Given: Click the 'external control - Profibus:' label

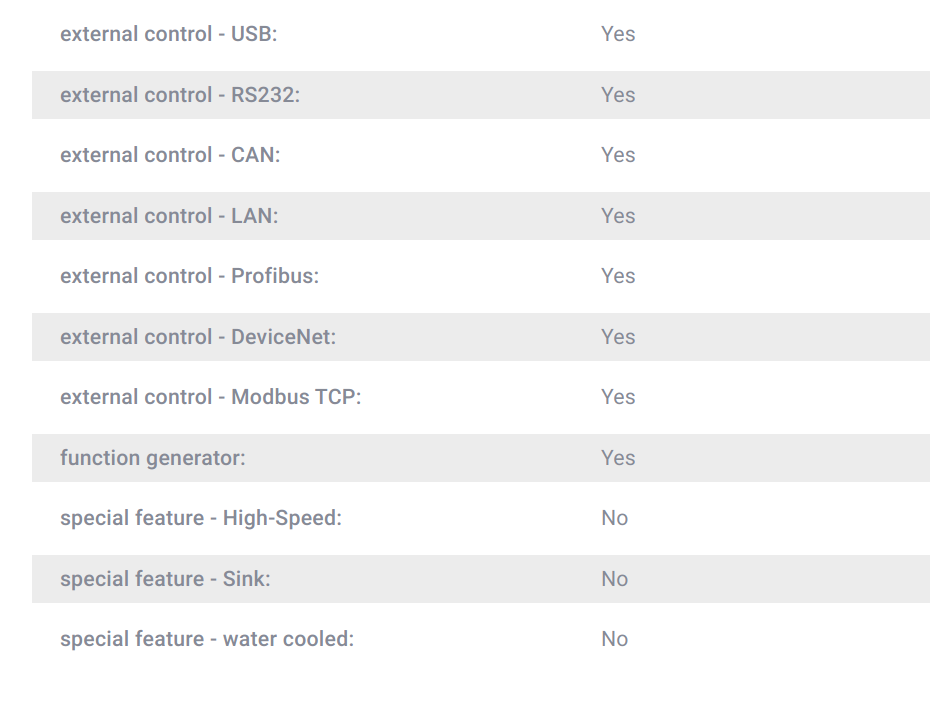Looking at the screenshot, I should click(189, 276).
